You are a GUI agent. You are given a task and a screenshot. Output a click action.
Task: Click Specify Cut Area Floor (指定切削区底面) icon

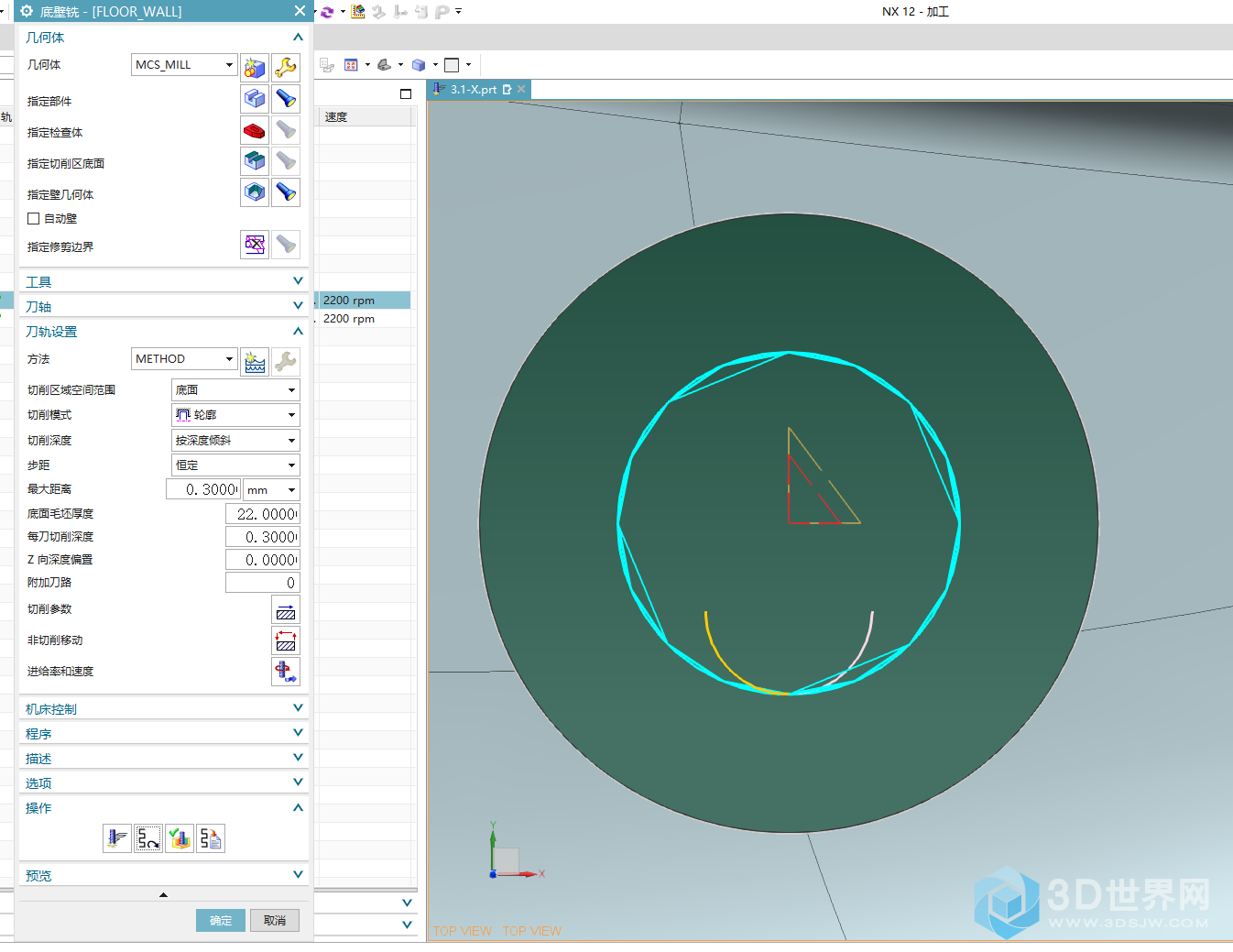[x=255, y=161]
